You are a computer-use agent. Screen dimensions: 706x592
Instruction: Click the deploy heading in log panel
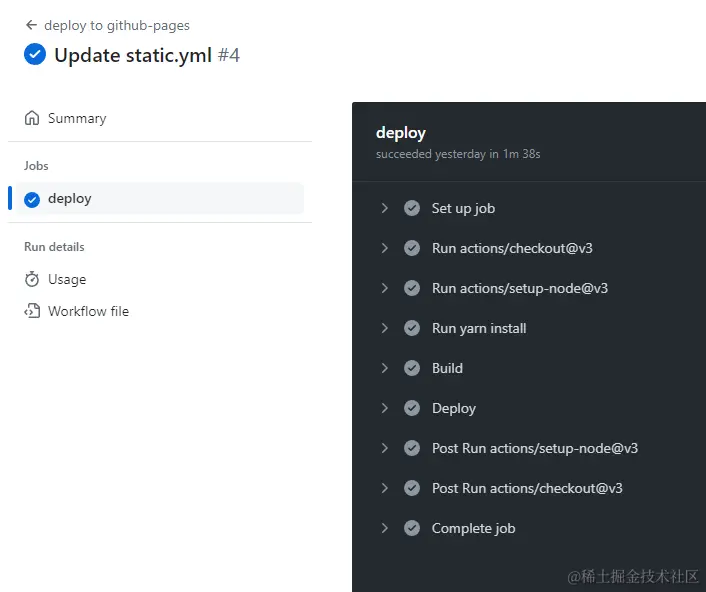coord(401,133)
